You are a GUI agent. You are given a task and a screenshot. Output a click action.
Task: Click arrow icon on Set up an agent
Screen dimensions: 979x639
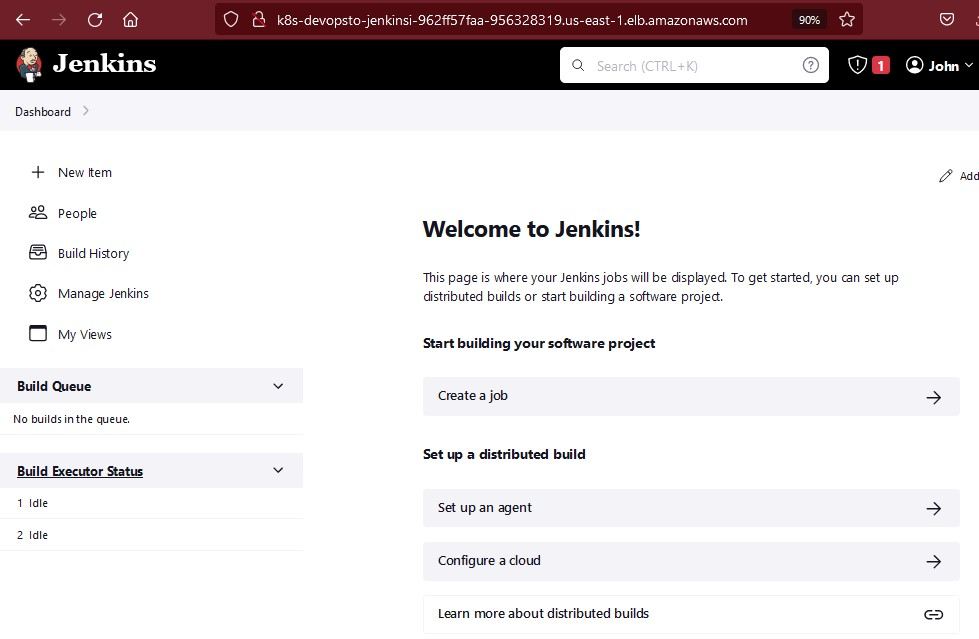[933, 508]
